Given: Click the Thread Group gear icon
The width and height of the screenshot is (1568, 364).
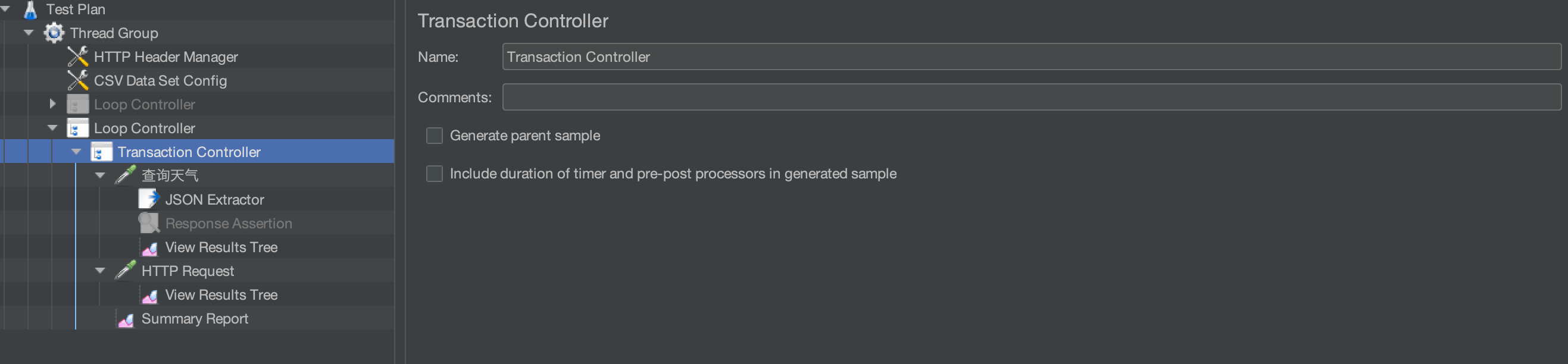Looking at the screenshot, I should click(x=54, y=33).
